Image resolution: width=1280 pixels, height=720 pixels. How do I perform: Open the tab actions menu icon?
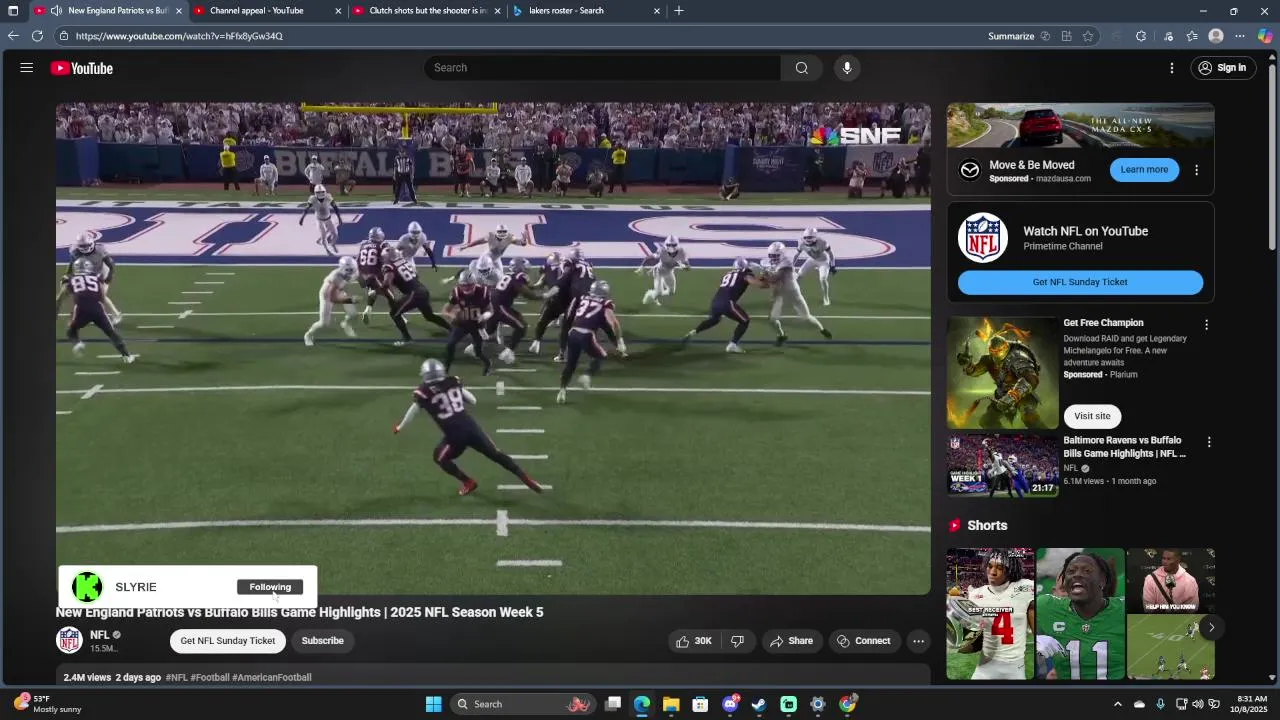tap(13, 11)
